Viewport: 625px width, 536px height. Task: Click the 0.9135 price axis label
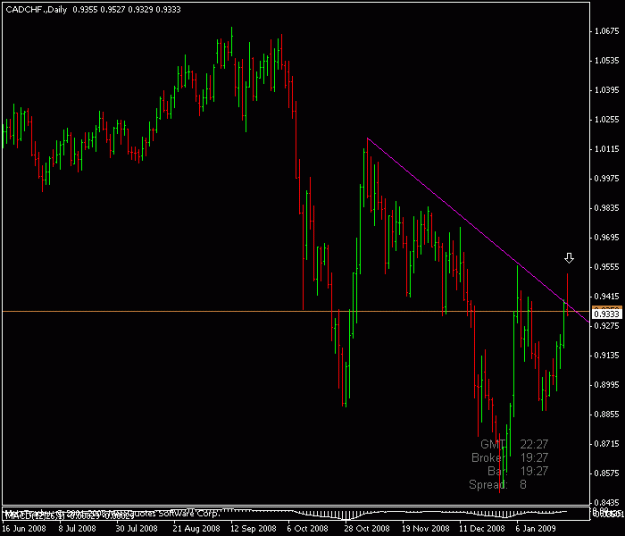(x=607, y=356)
